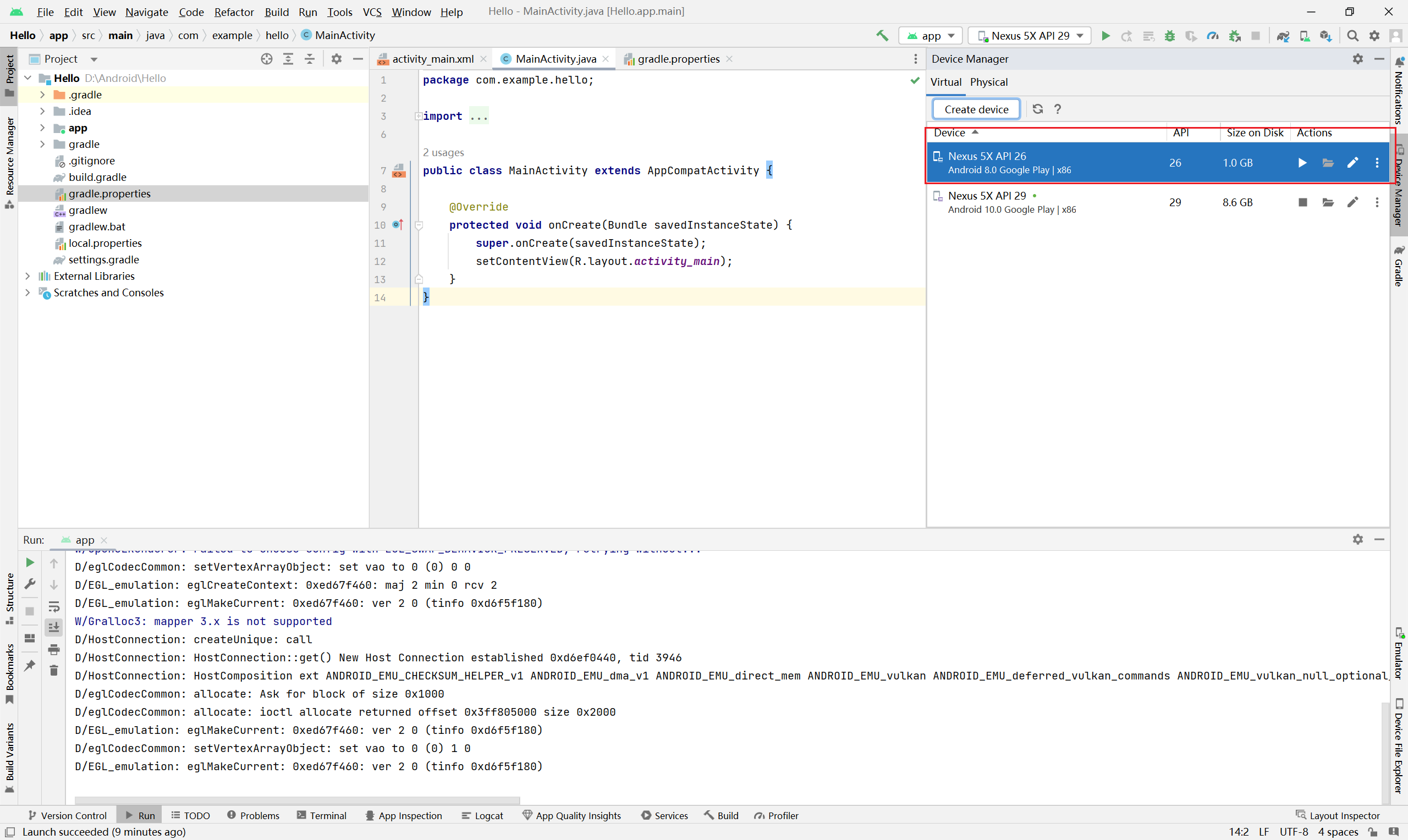Open Project panel options gear

(x=336, y=59)
